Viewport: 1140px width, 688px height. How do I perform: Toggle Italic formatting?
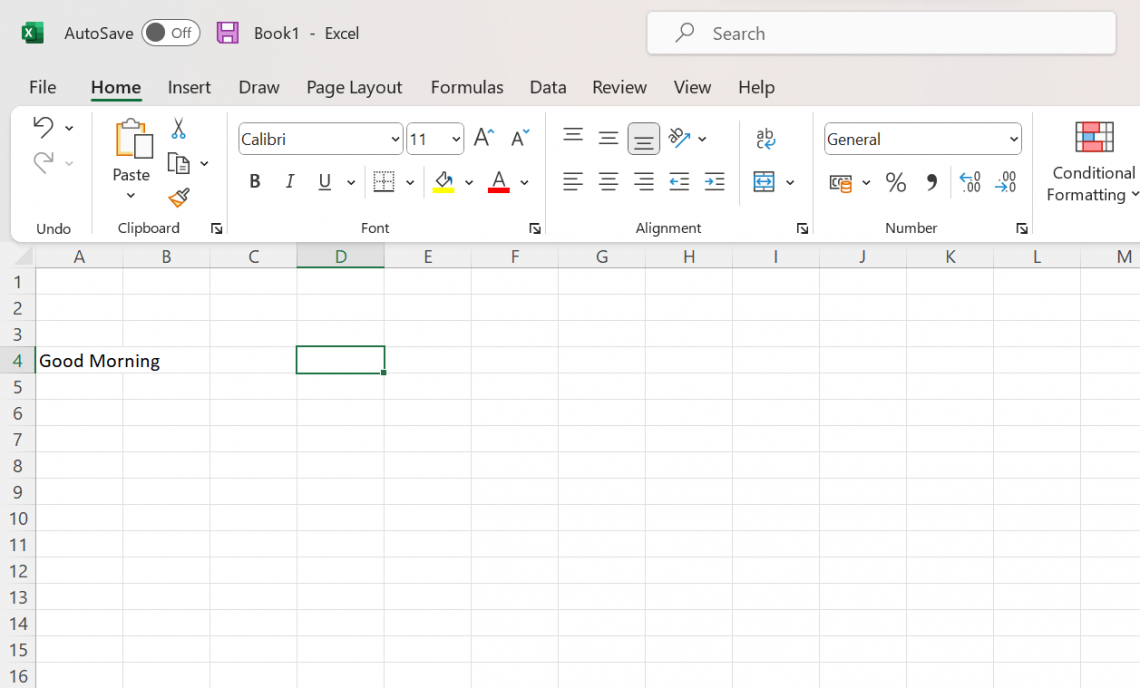click(x=290, y=182)
